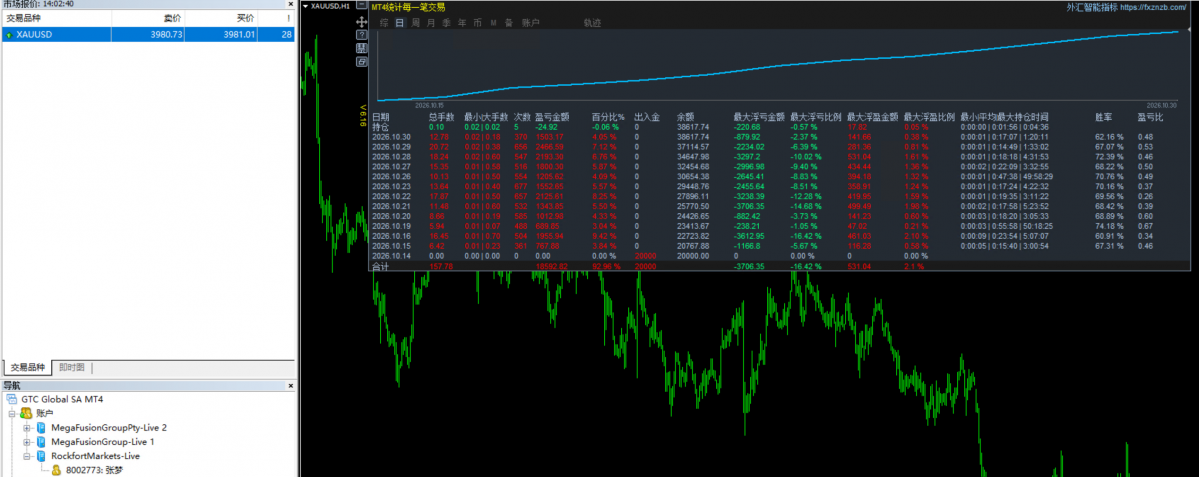Click the 合计 totals row label

[x=380, y=267]
